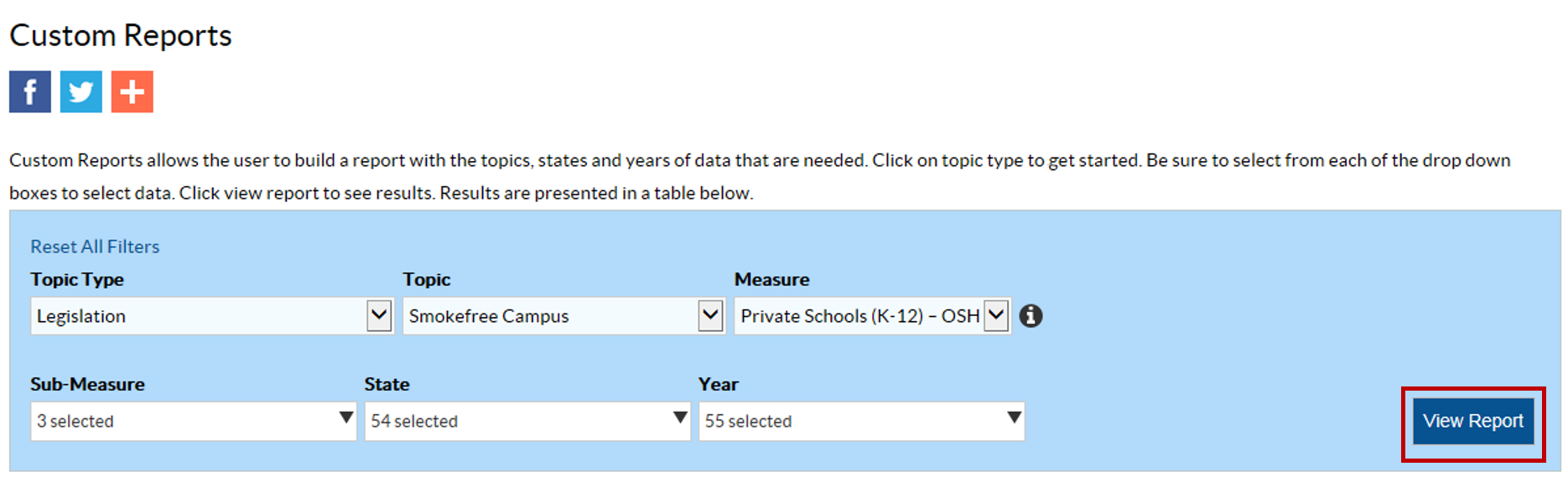Click the Custom Reports heading

coord(121,36)
